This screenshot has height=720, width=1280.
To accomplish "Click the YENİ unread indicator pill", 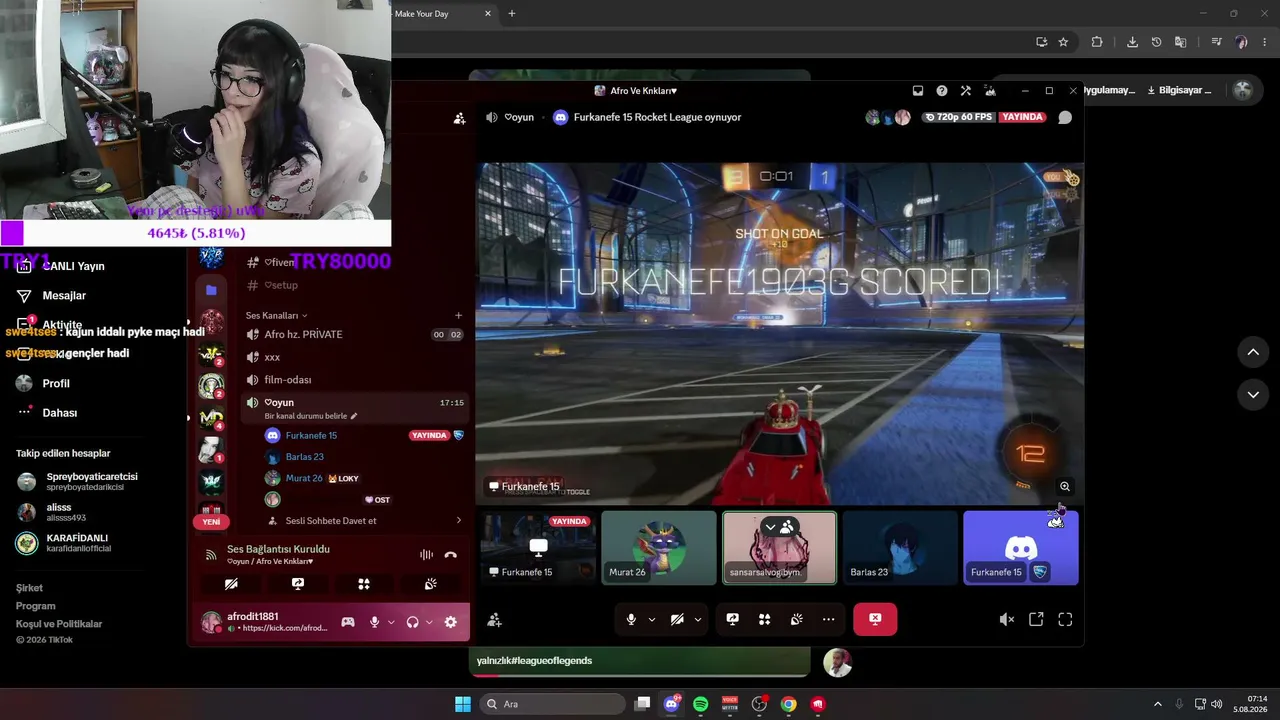I will (211, 522).
